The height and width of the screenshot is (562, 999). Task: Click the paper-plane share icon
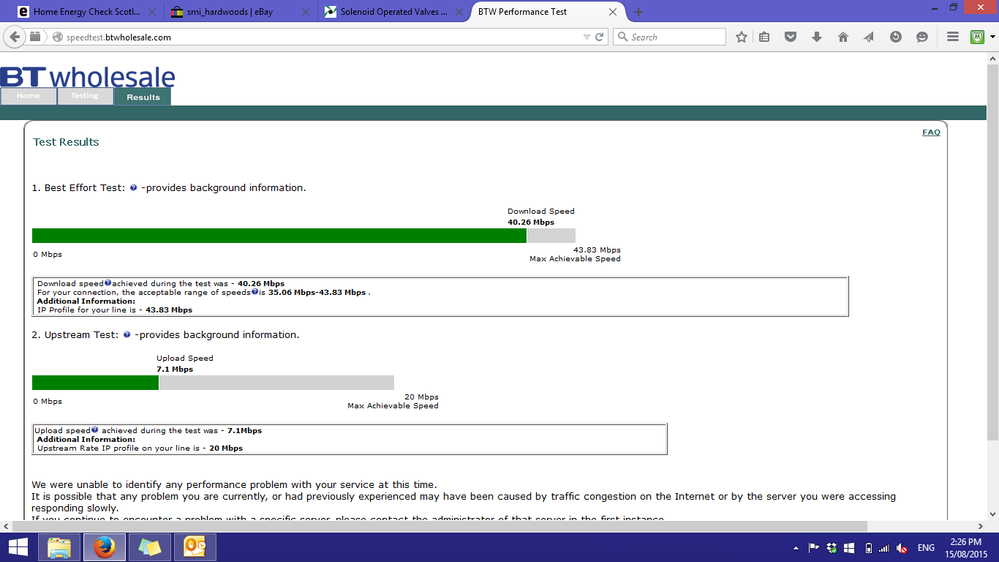click(869, 37)
